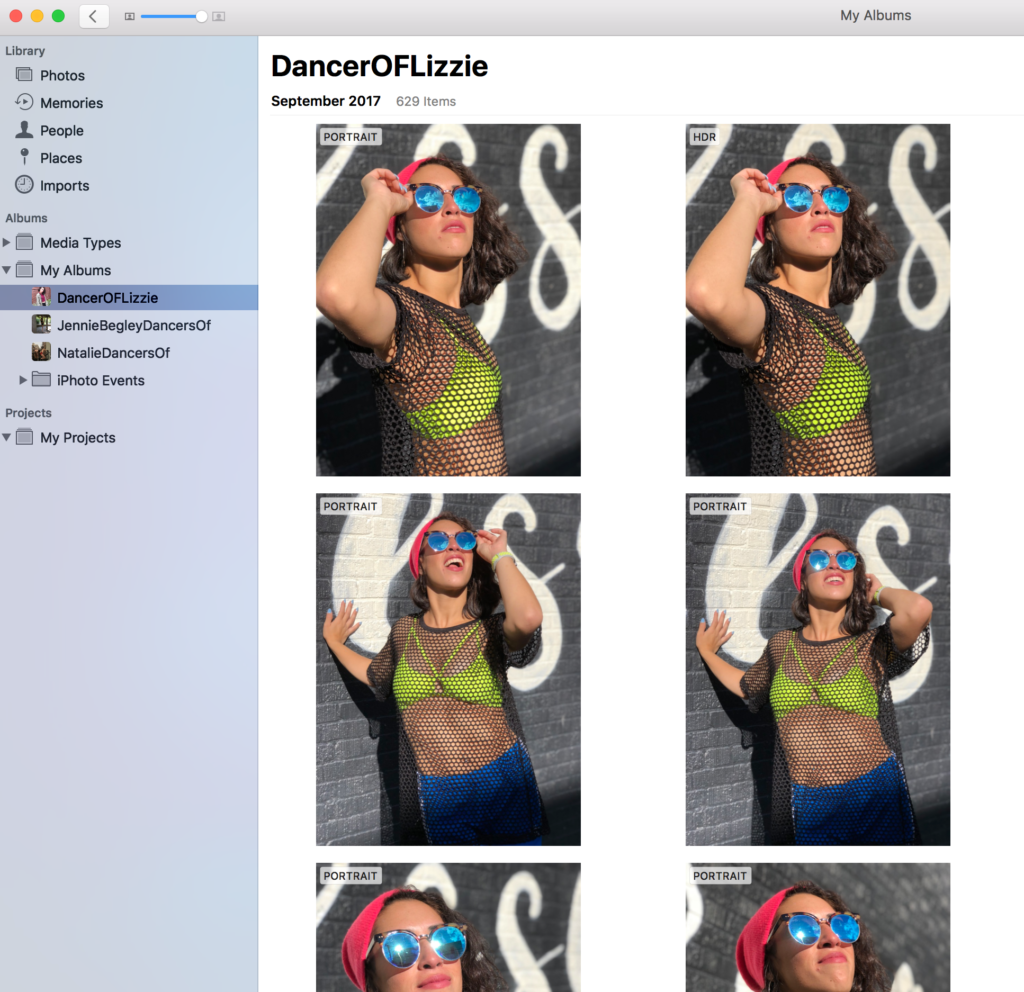Click the small thumbnail zoom-out icon
This screenshot has width=1024, height=992.
(x=129, y=16)
